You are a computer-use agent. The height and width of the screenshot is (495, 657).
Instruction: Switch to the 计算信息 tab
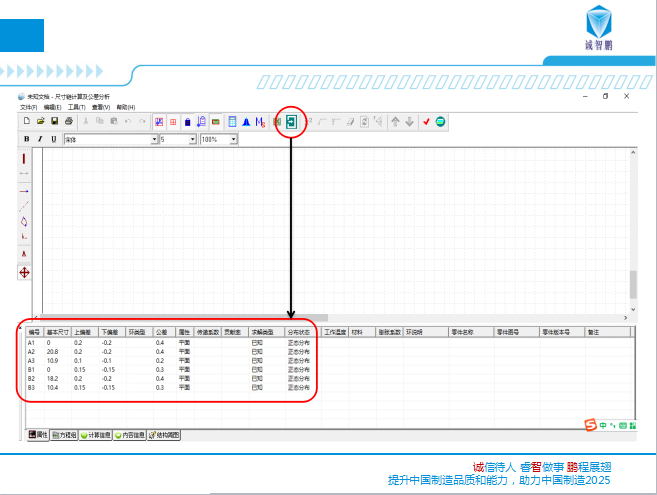(96, 435)
